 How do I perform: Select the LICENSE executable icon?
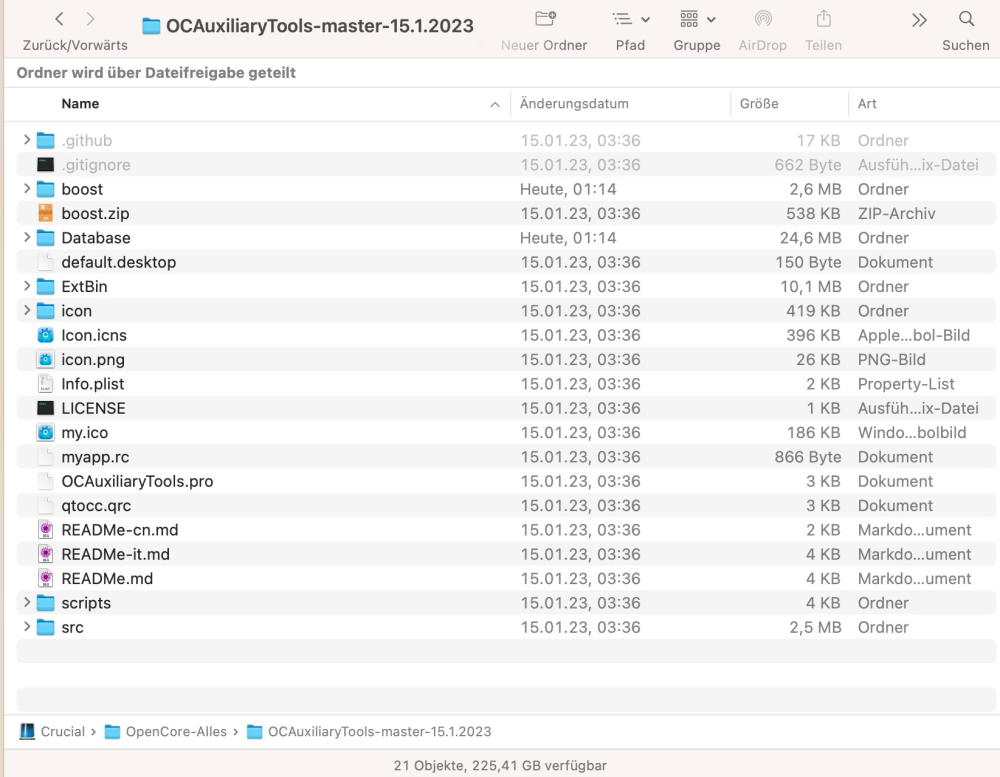(45, 408)
